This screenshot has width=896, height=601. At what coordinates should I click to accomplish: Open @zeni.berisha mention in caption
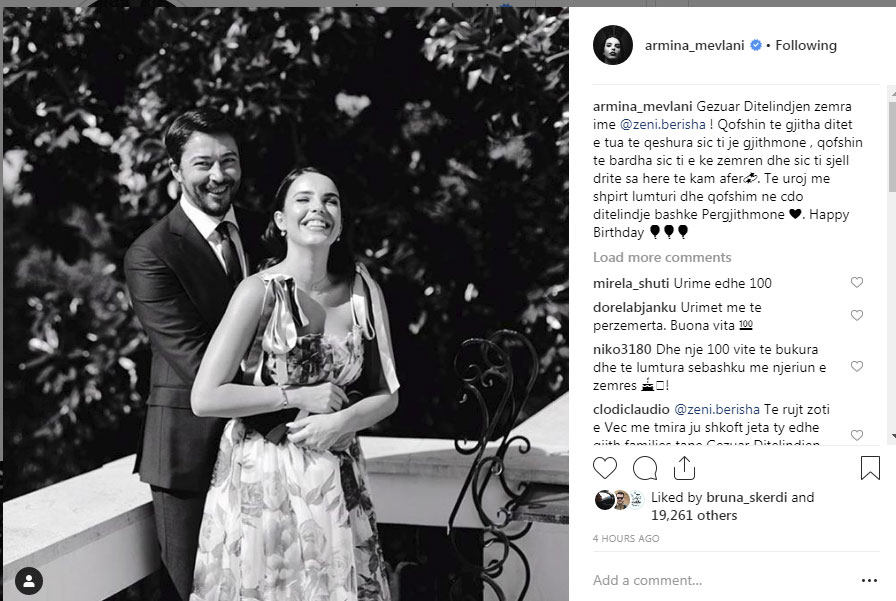[x=662, y=125]
